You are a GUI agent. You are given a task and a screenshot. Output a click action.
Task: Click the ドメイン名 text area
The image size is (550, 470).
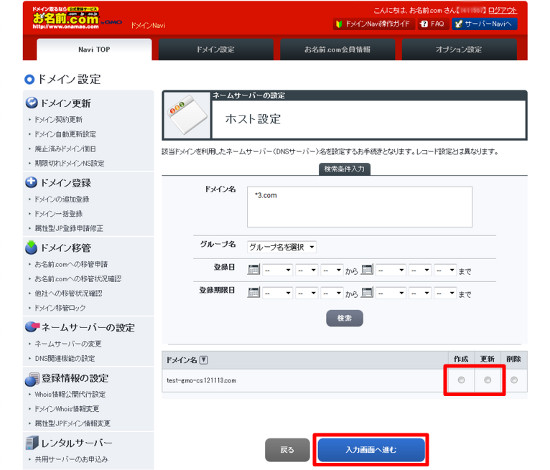coord(360,207)
